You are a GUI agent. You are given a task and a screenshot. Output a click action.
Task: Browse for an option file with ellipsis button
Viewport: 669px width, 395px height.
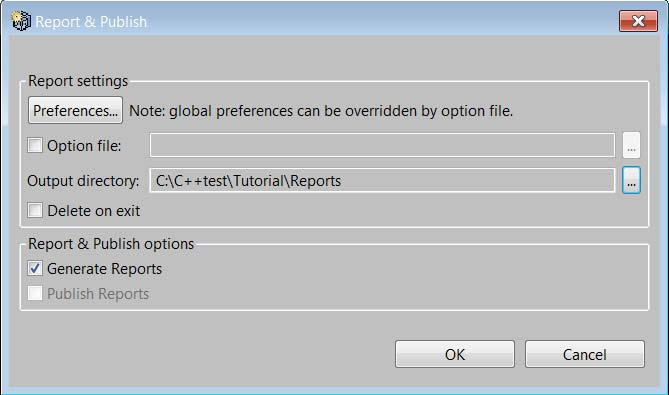pos(631,145)
